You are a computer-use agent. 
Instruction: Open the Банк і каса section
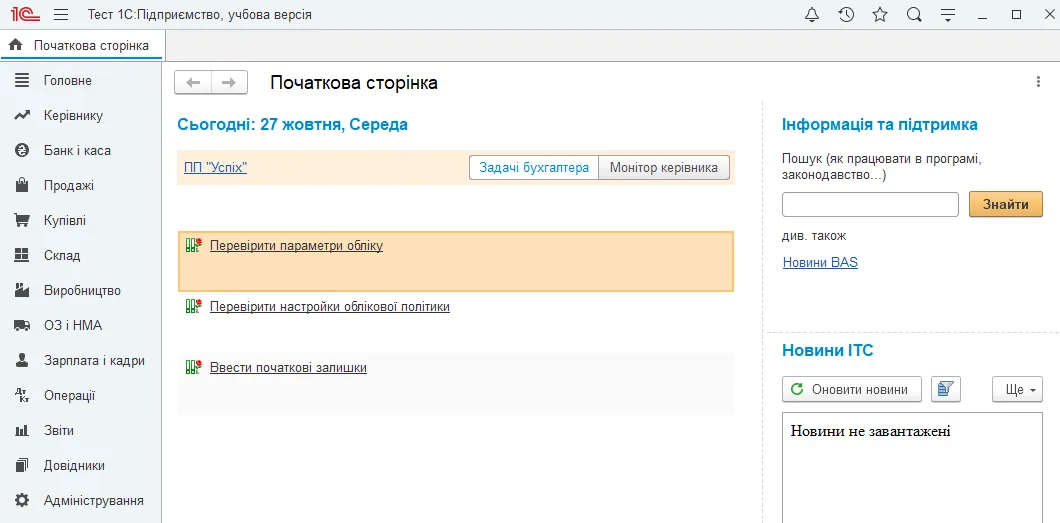tap(77, 151)
